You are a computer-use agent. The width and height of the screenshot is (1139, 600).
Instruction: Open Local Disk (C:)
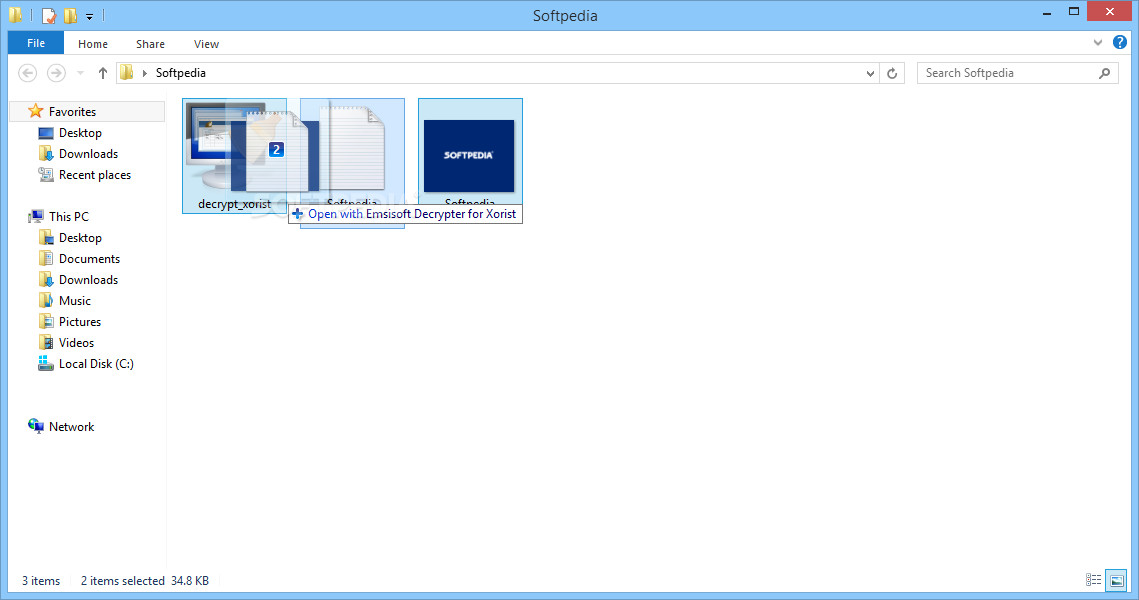tap(96, 364)
